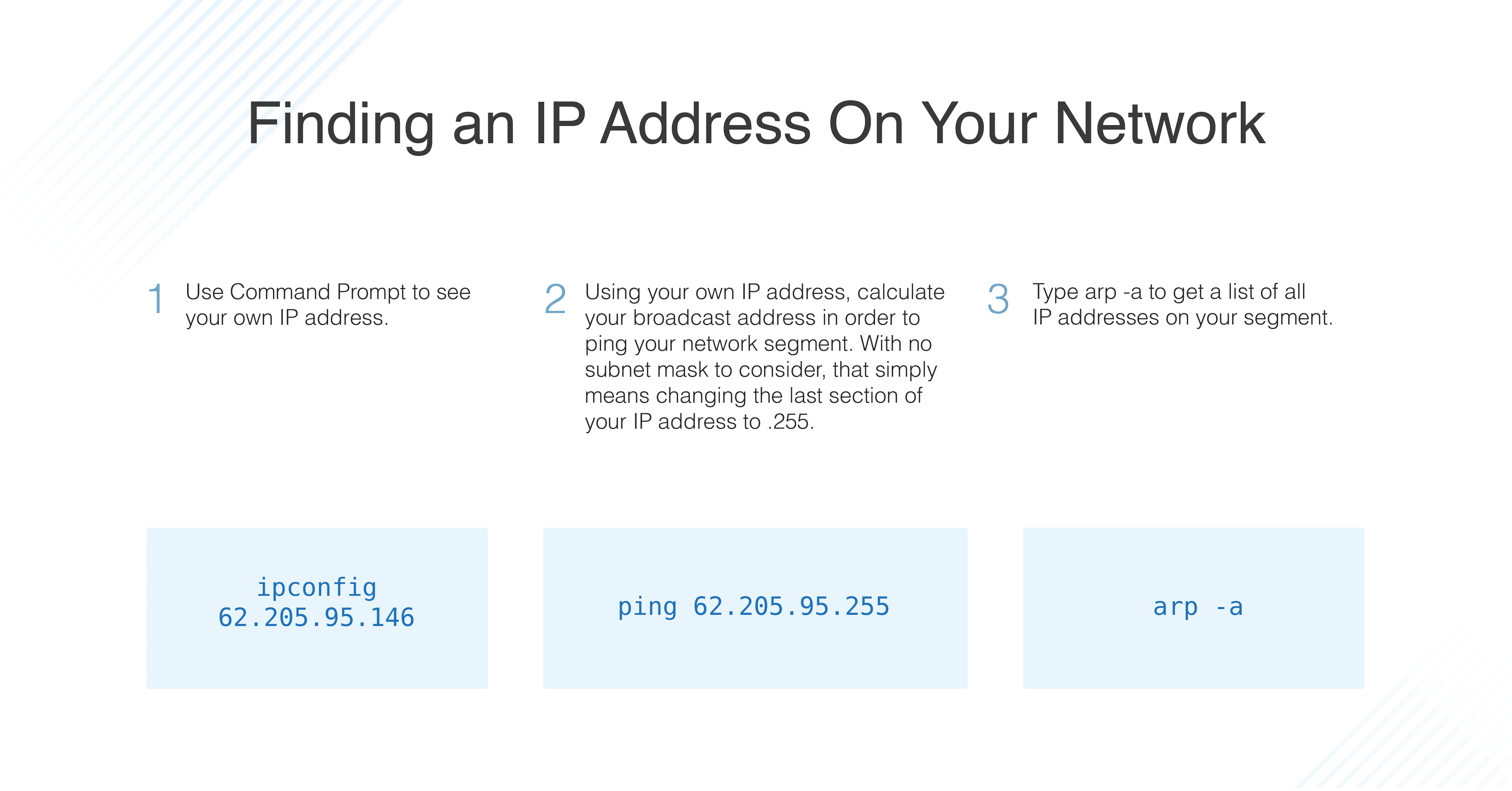This screenshot has width=1512, height=791.
Task: Click the word Finding in the title
Action: click(x=341, y=125)
